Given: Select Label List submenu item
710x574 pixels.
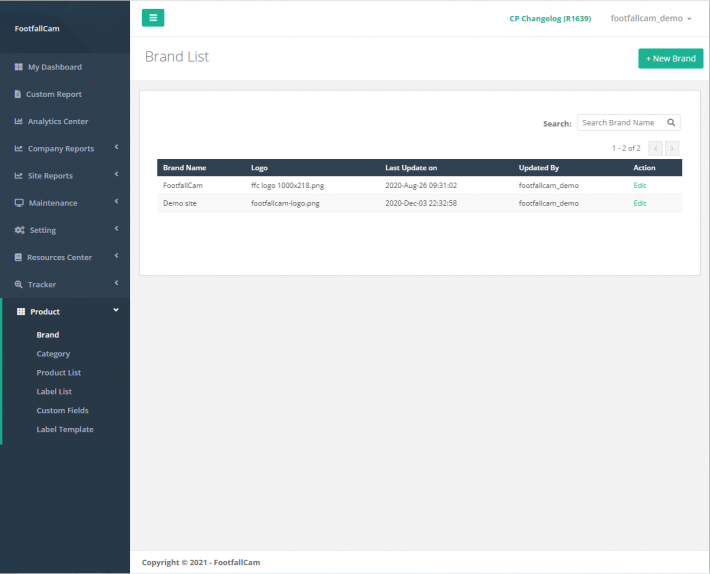Looking at the screenshot, I should click(54, 392).
